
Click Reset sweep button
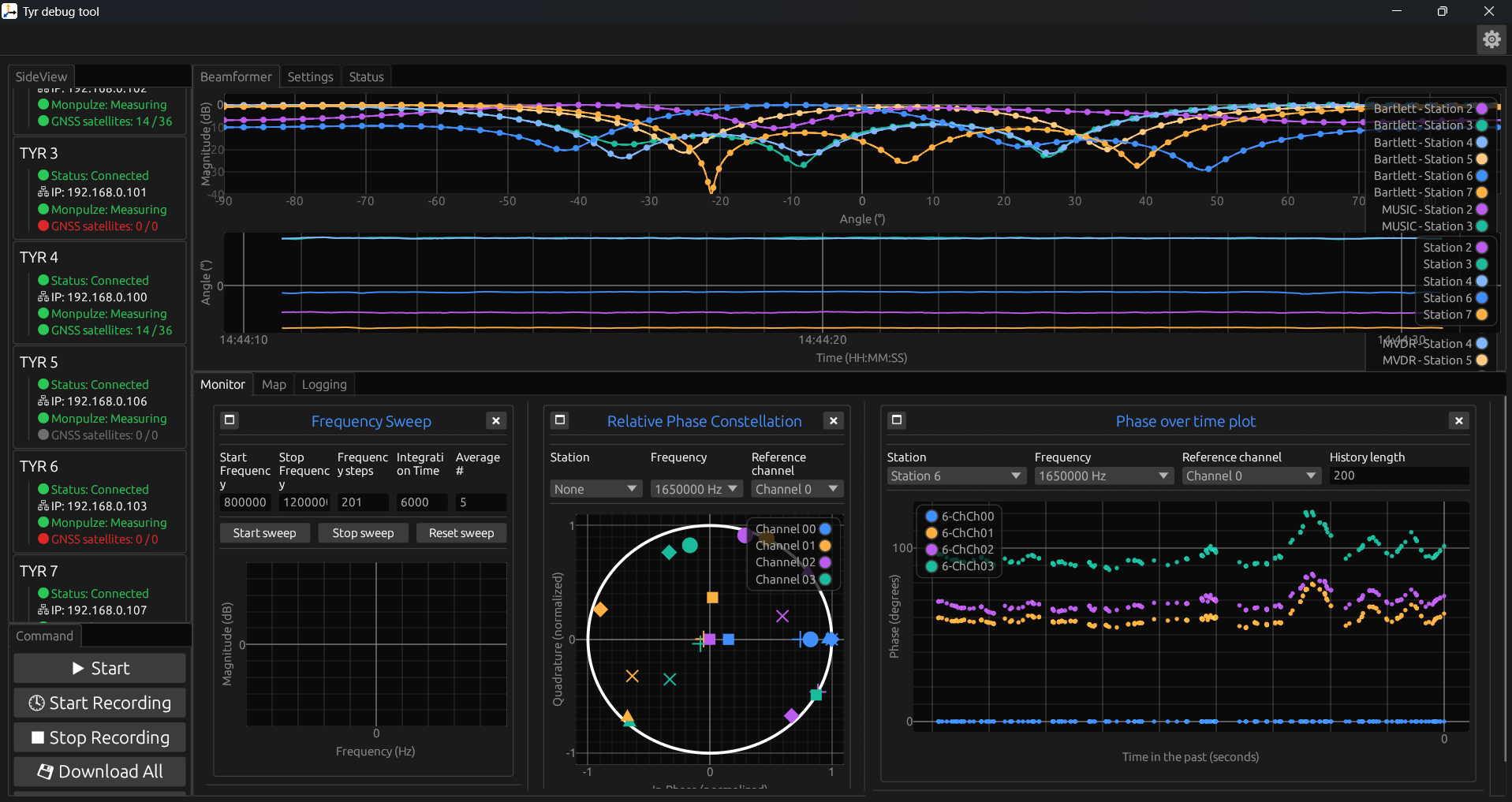coord(461,533)
